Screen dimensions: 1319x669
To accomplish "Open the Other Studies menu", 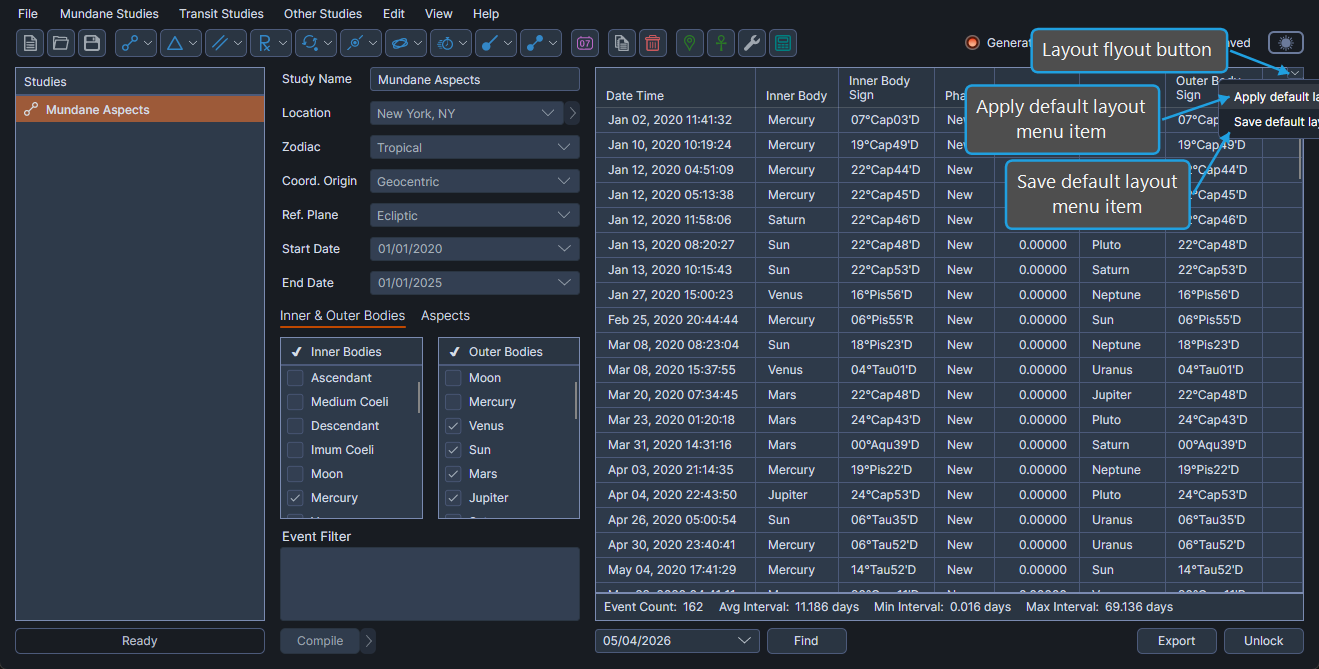I will tap(323, 14).
